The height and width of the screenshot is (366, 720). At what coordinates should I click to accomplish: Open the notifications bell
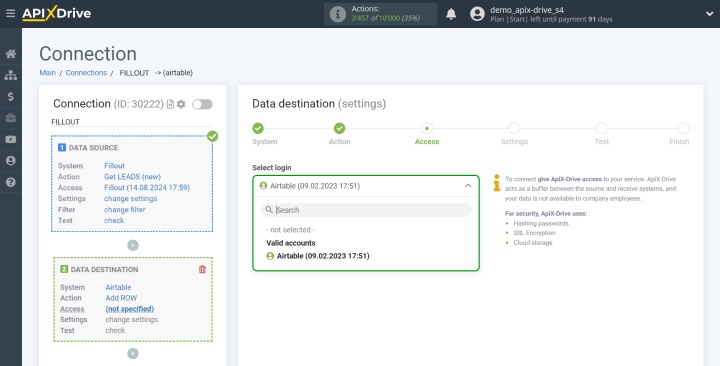pos(451,14)
